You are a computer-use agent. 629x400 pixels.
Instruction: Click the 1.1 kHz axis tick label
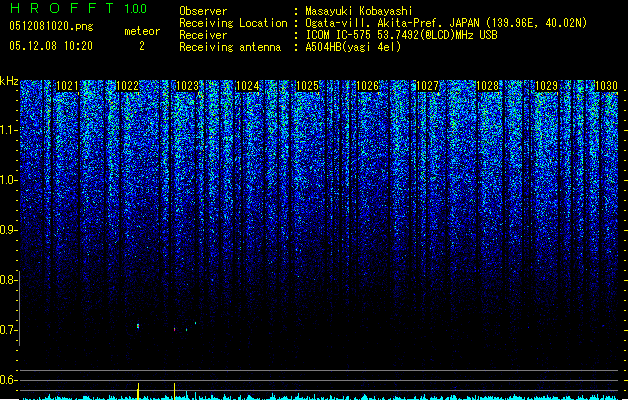[x=9, y=130]
